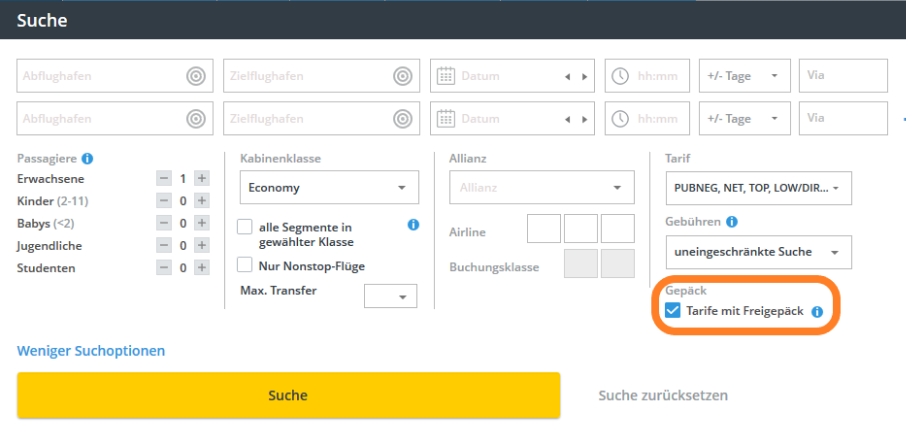
Task: Increase Erwachsene count with plus button
Action: click(201, 178)
